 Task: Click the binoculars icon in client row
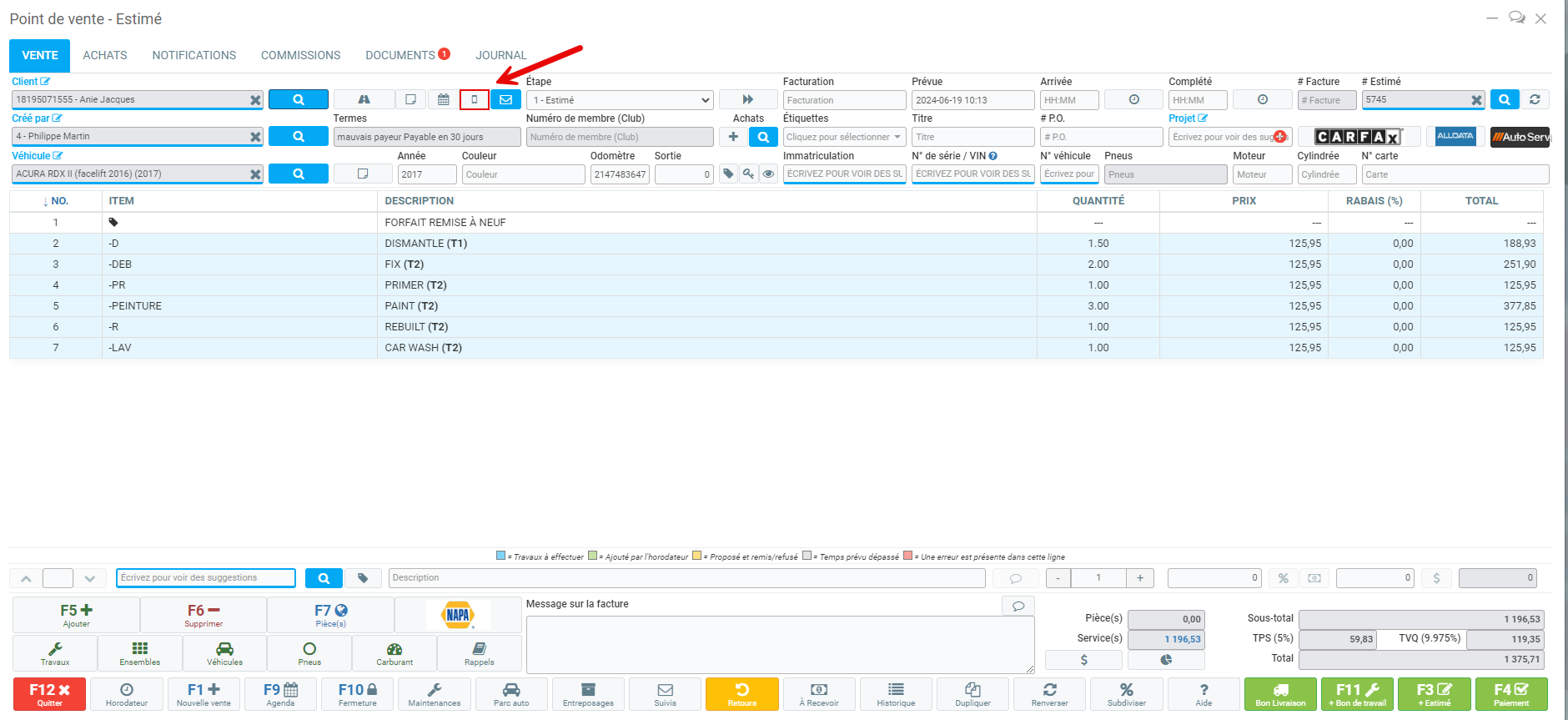tap(364, 99)
